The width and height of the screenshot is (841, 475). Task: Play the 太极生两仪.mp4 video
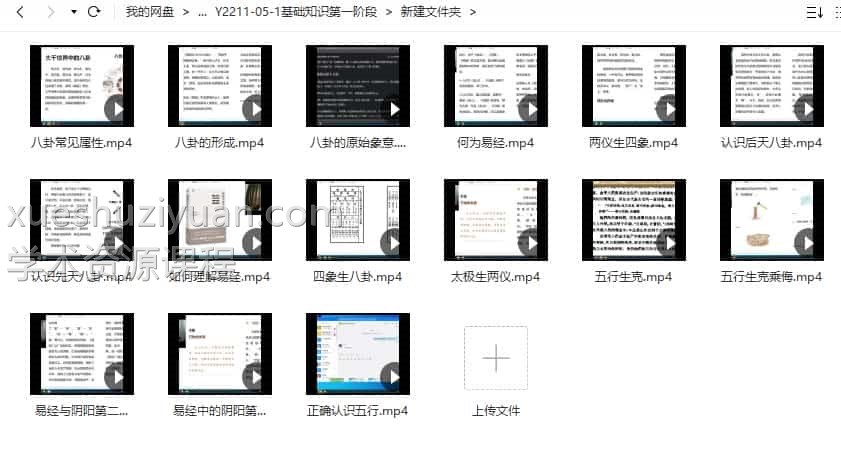pyautogui.click(x=530, y=241)
